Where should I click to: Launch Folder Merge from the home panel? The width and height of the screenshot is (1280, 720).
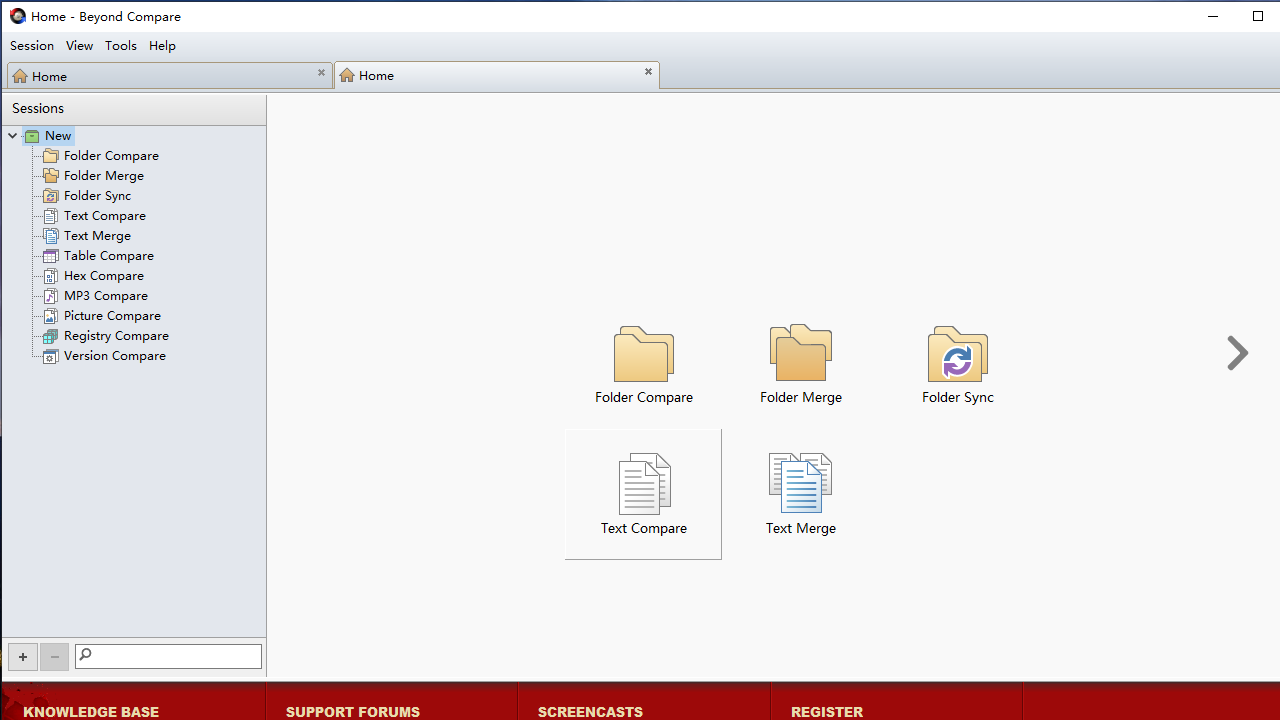(800, 354)
